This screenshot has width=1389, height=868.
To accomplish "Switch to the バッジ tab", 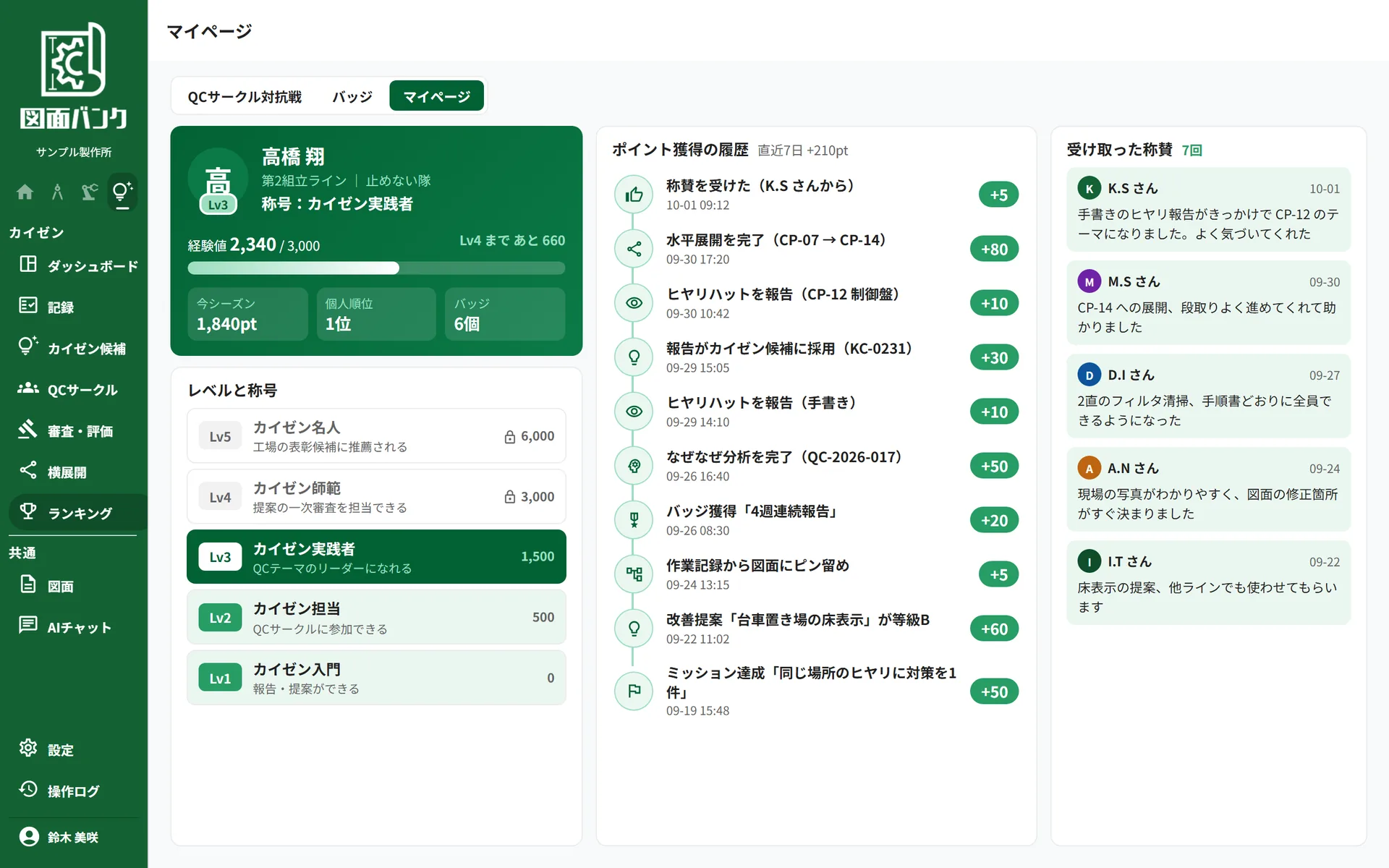I will (352, 96).
